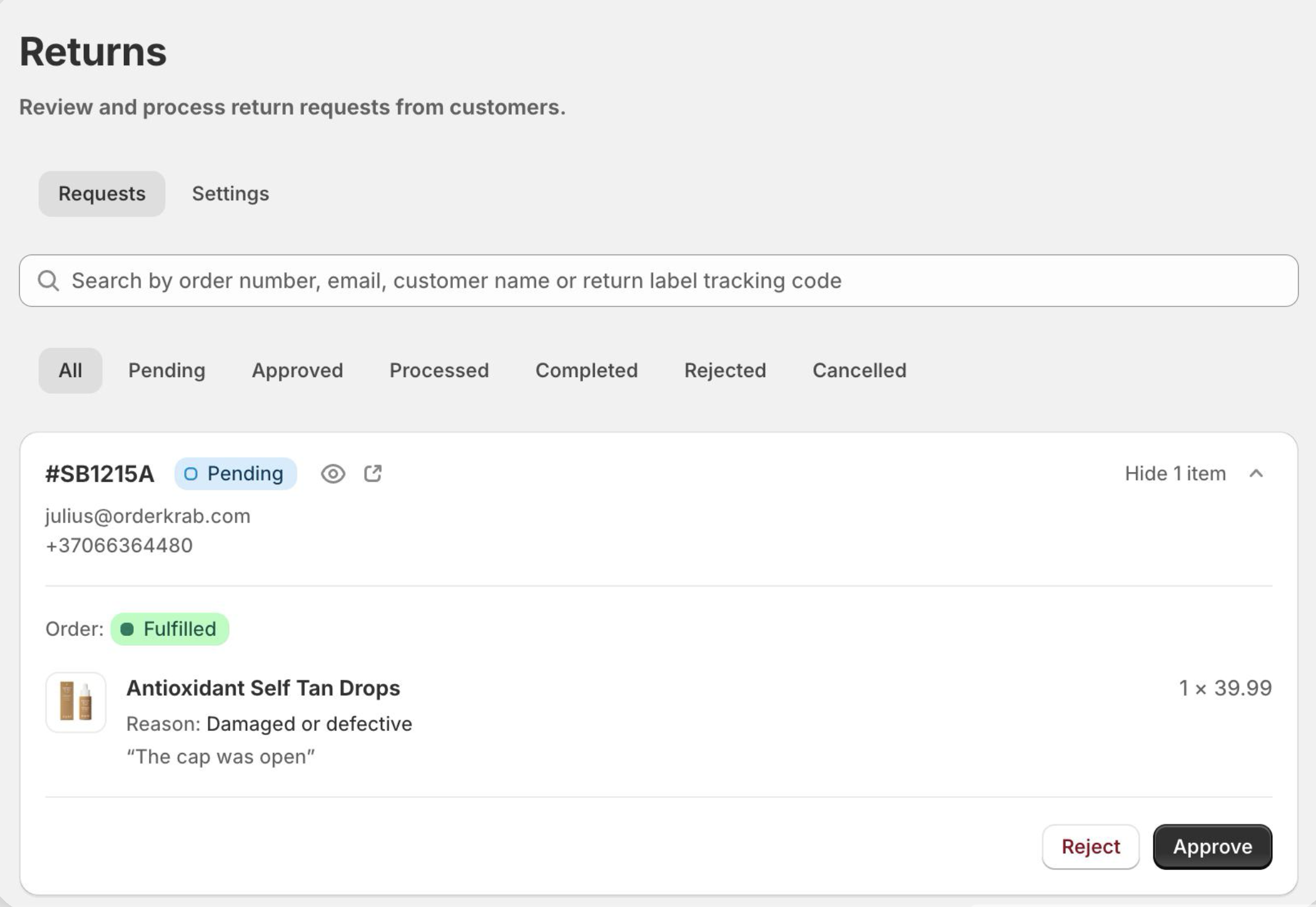Screen dimensions: 1316x907
Task: Filter by Completed returns
Action: point(587,370)
